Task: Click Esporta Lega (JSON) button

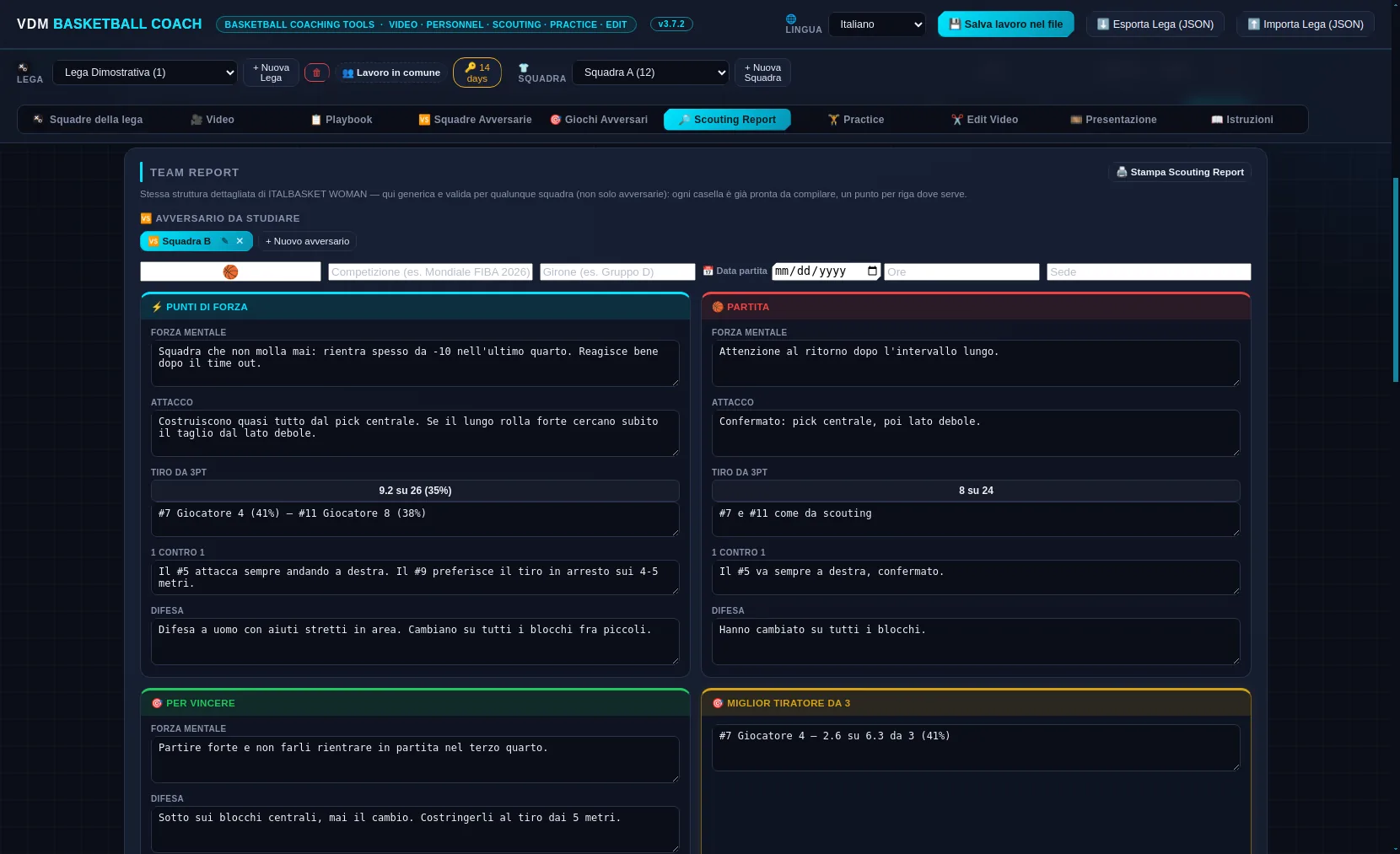Action: pos(1155,24)
